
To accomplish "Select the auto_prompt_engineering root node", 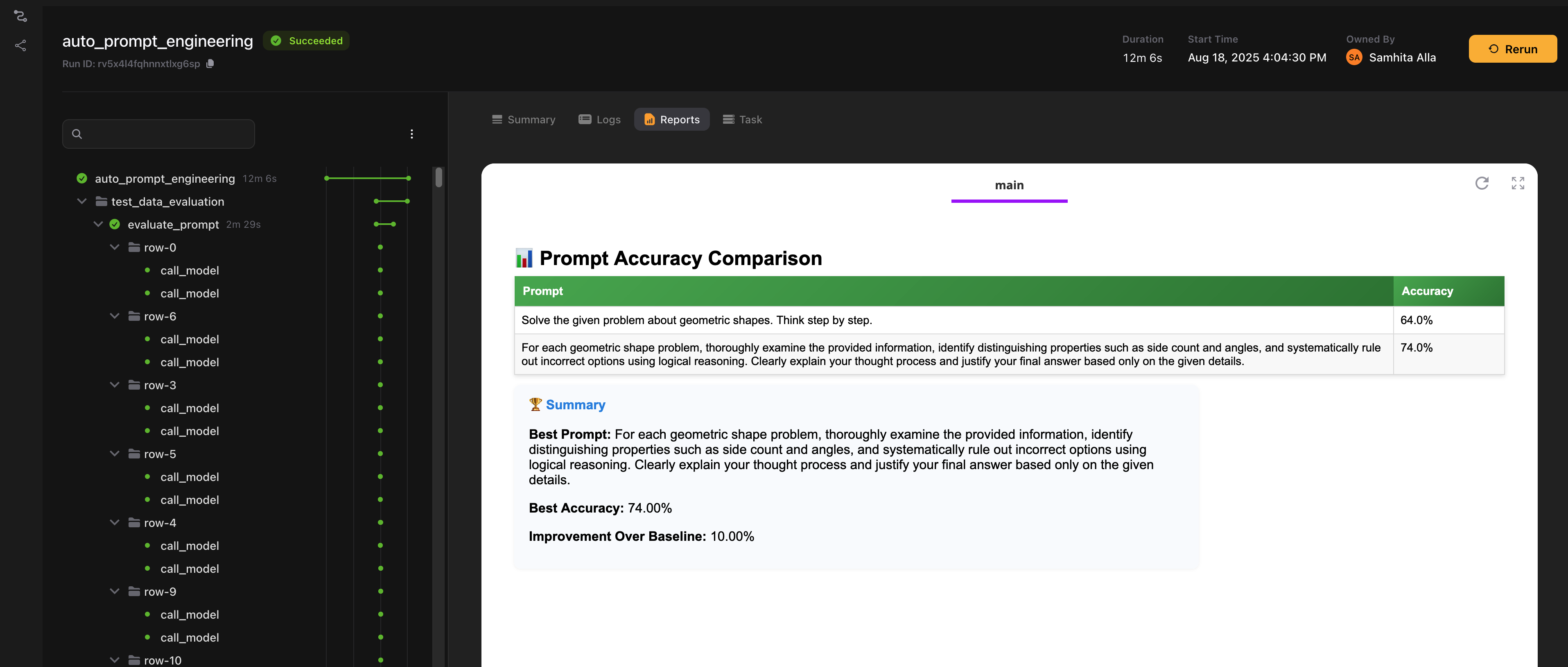I will click(164, 179).
